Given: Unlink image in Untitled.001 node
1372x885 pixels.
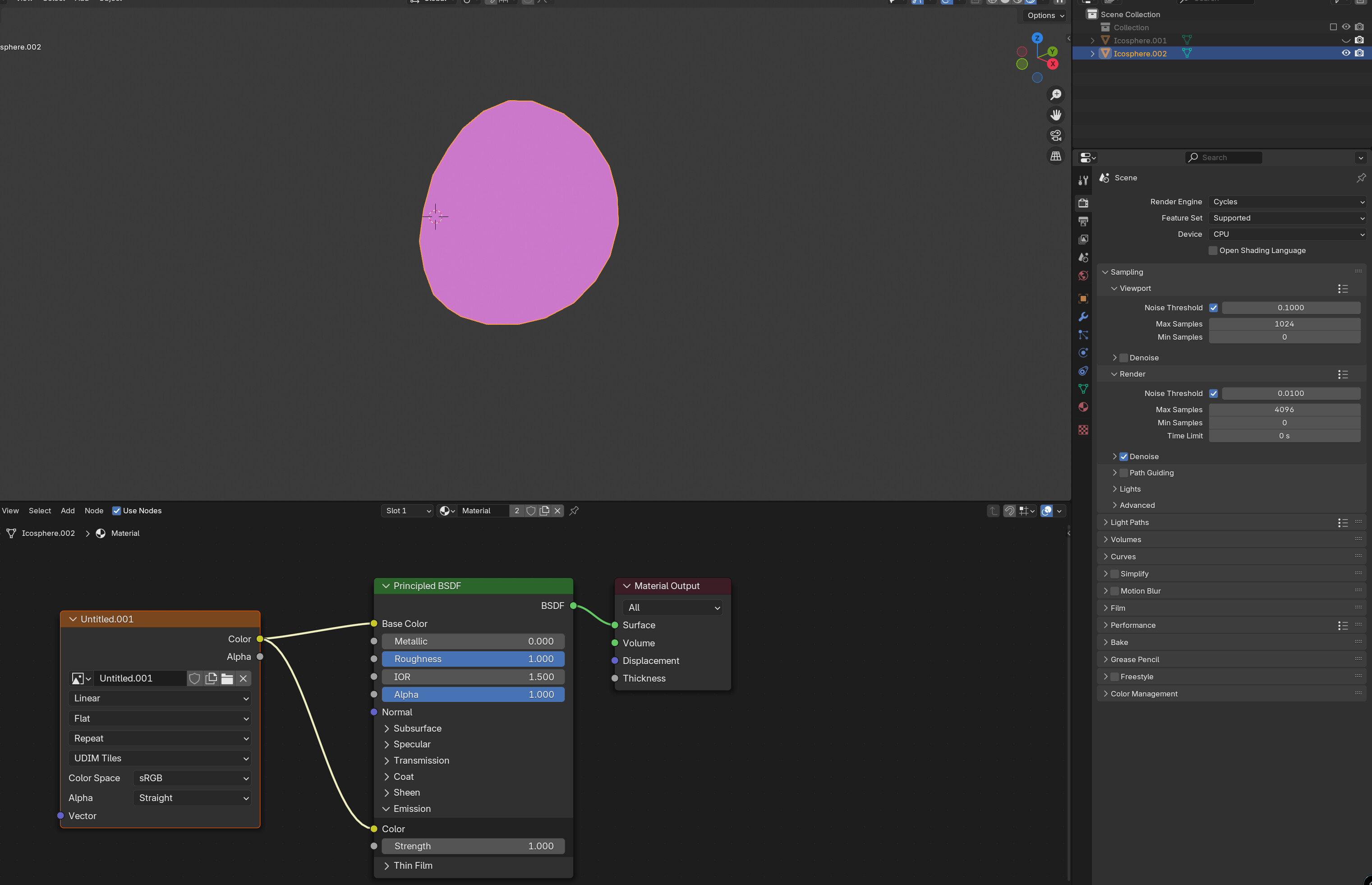Looking at the screenshot, I should pos(243,679).
